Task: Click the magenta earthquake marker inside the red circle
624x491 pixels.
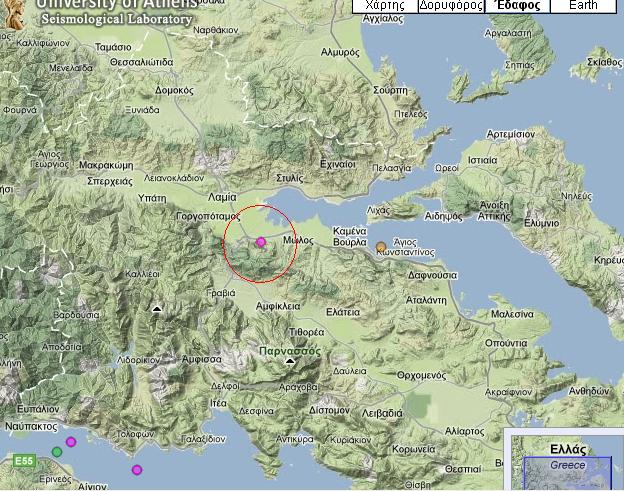Action: [x=261, y=242]
